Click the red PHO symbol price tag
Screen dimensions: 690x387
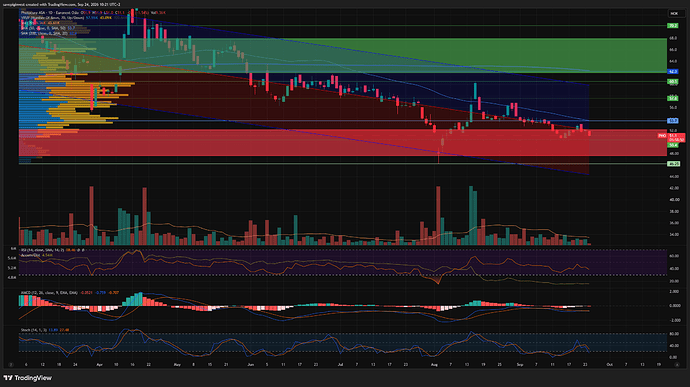coord(662,136)
